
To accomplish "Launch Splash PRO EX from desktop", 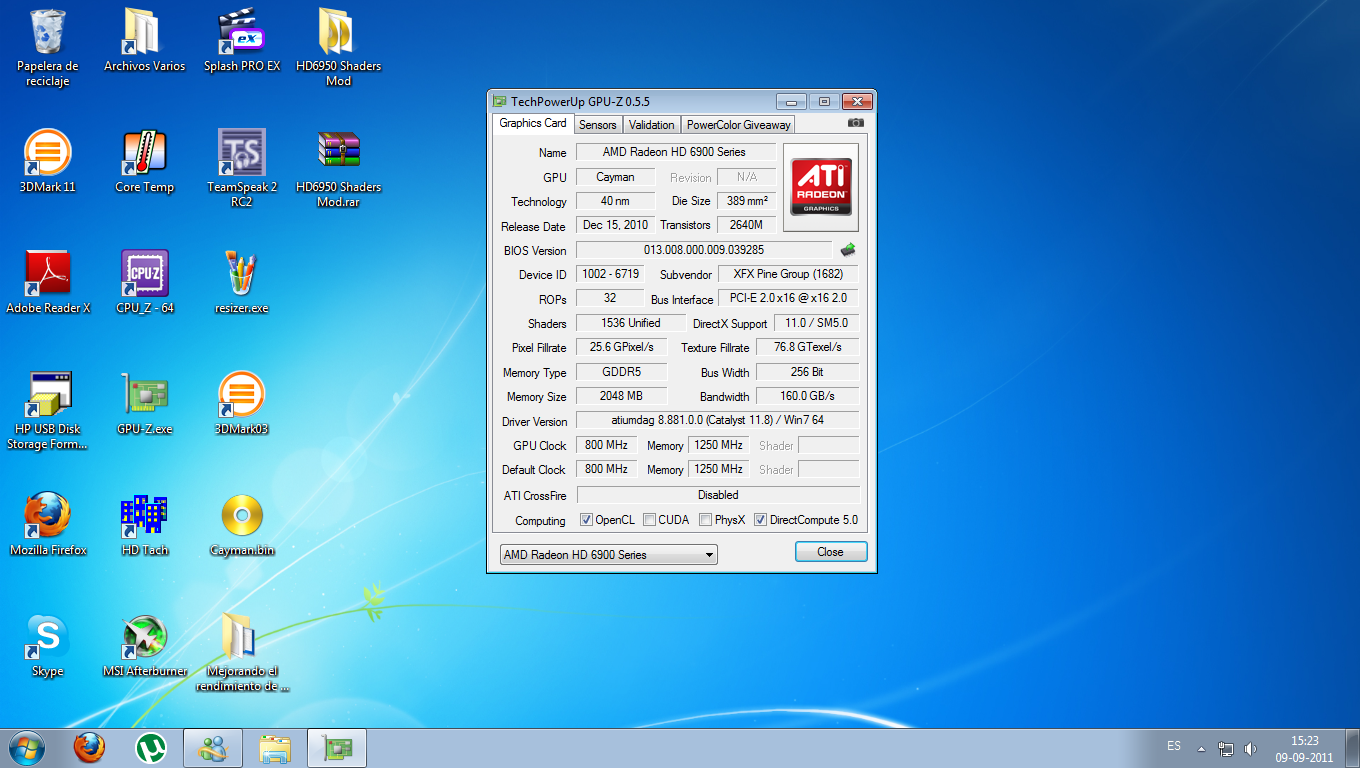I will coord(242,40).
